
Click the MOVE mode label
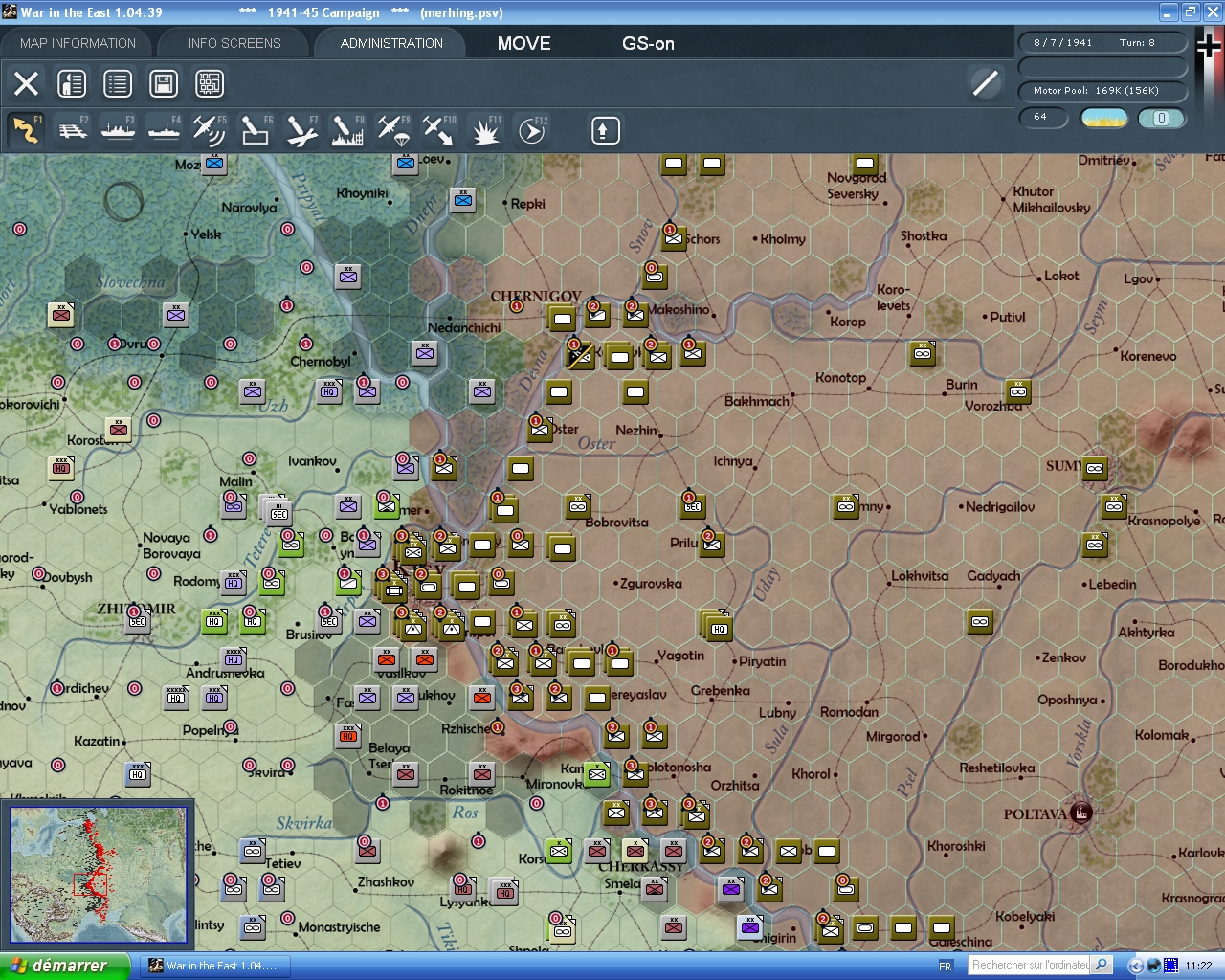(x=524, y=43)
